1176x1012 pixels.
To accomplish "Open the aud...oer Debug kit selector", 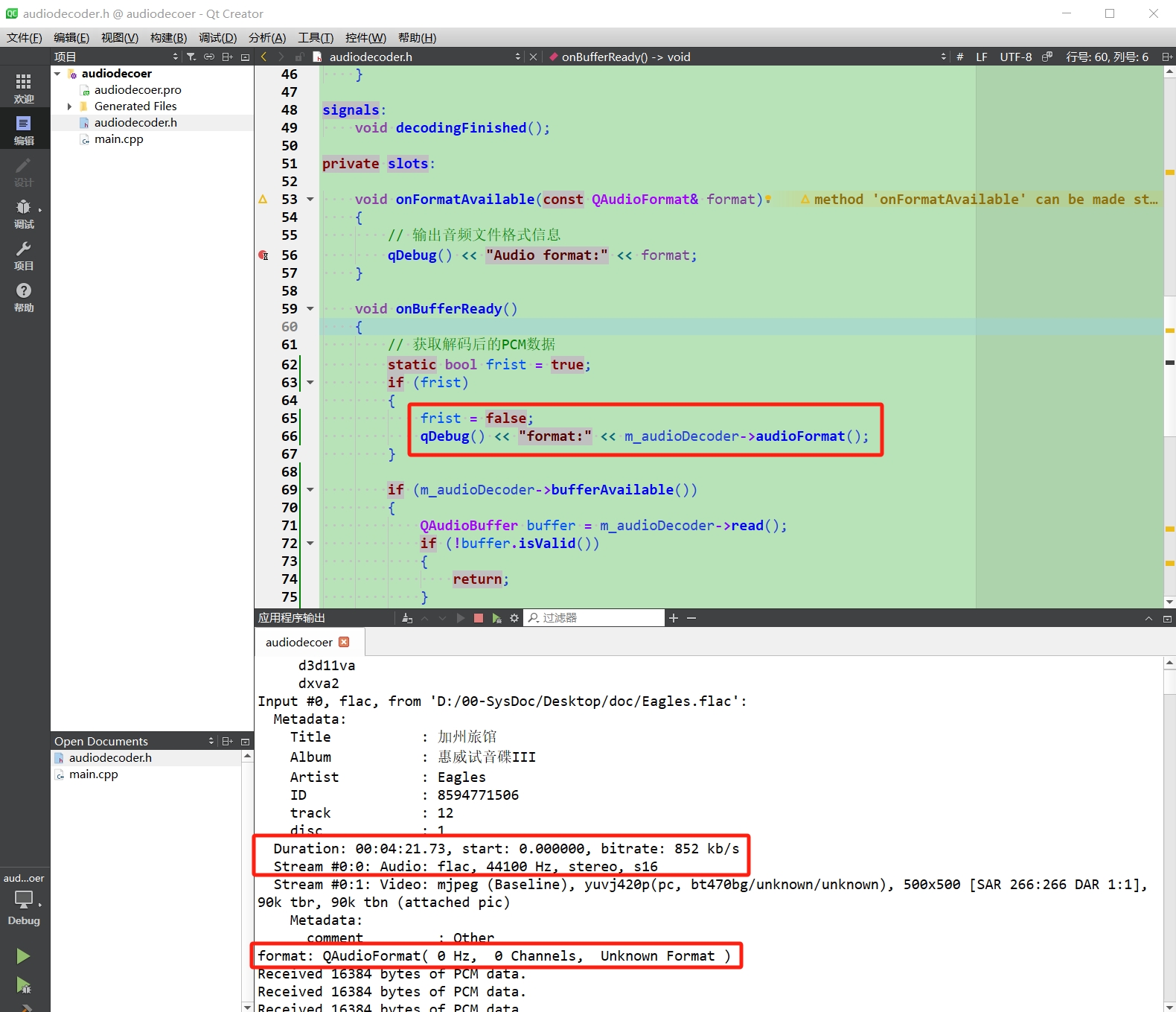I will [24, 899].
